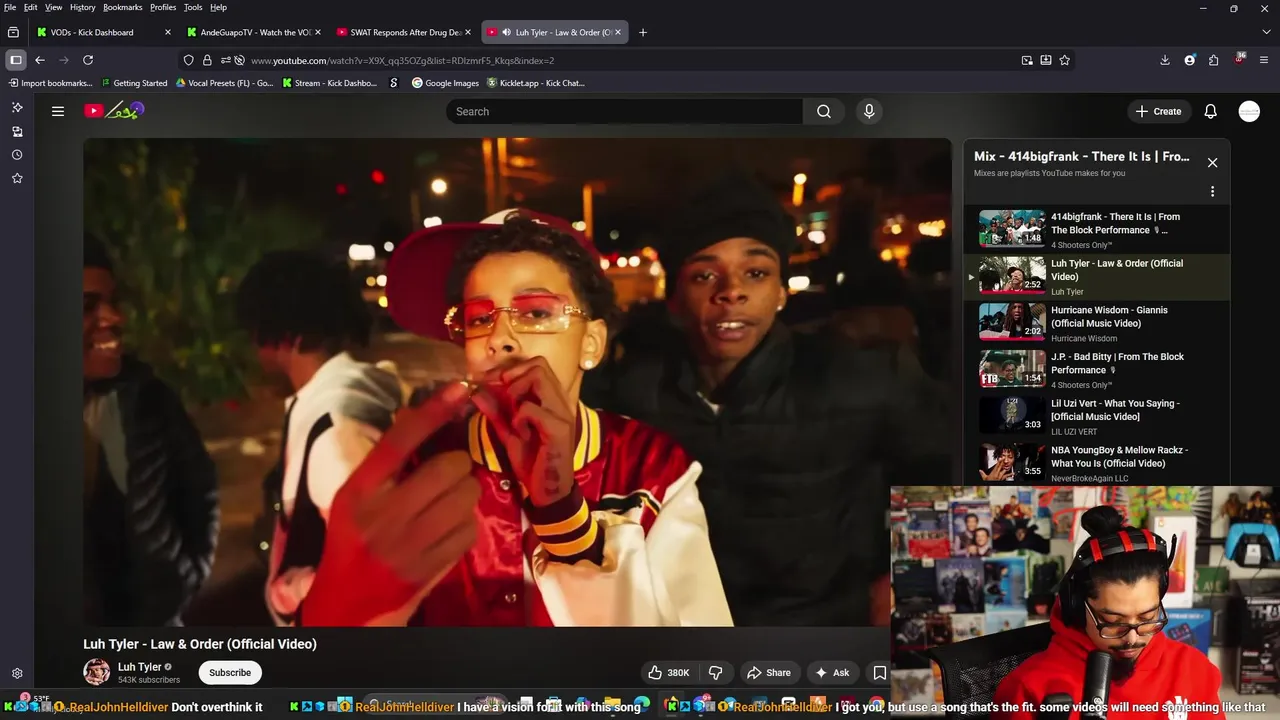Click the Share button

click(769, 673)
